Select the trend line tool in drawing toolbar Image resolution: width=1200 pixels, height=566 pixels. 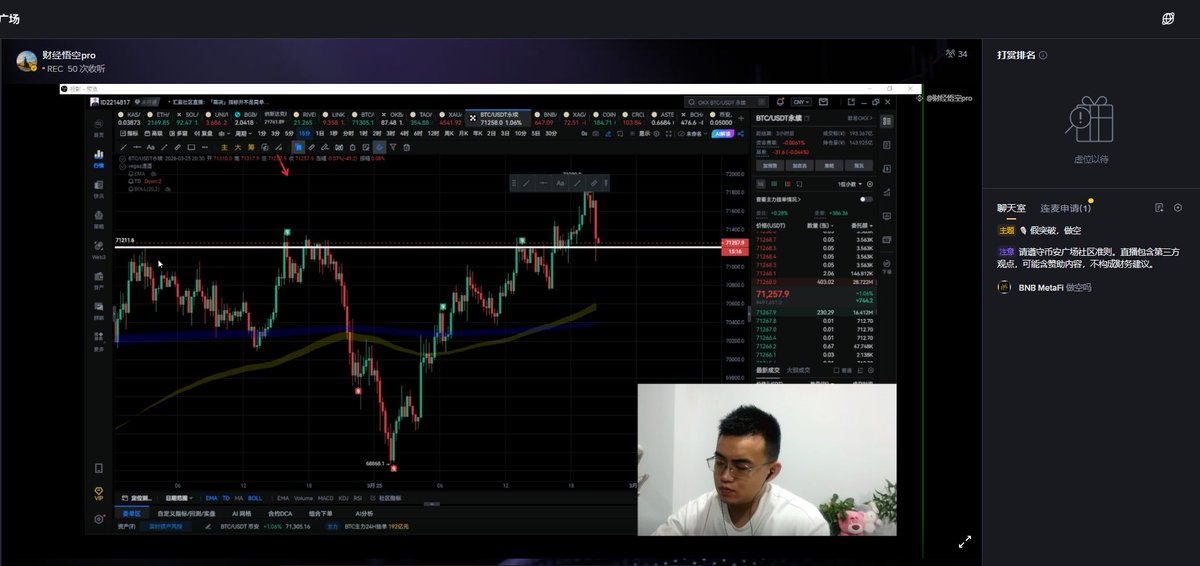coord(123,147)
